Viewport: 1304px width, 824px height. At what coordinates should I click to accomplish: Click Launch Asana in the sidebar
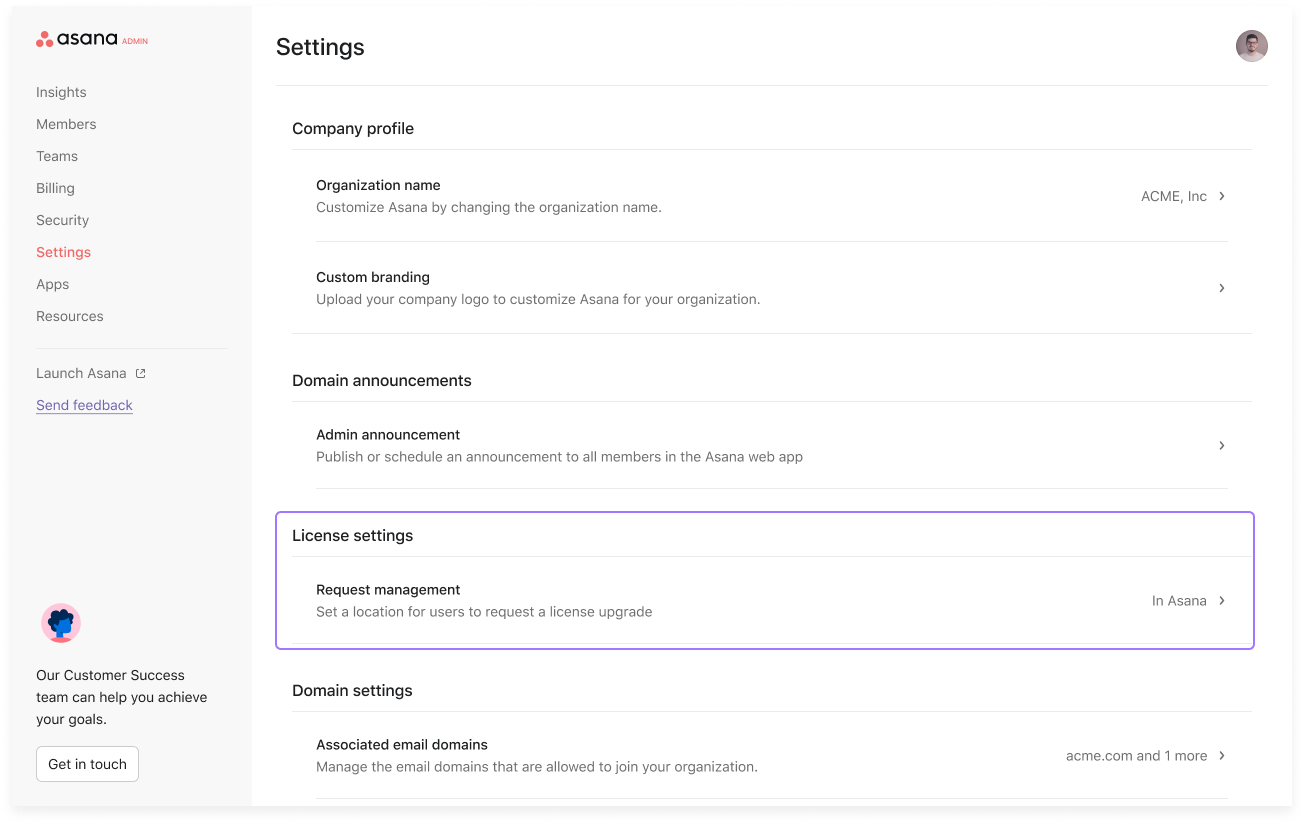point(81,372)
